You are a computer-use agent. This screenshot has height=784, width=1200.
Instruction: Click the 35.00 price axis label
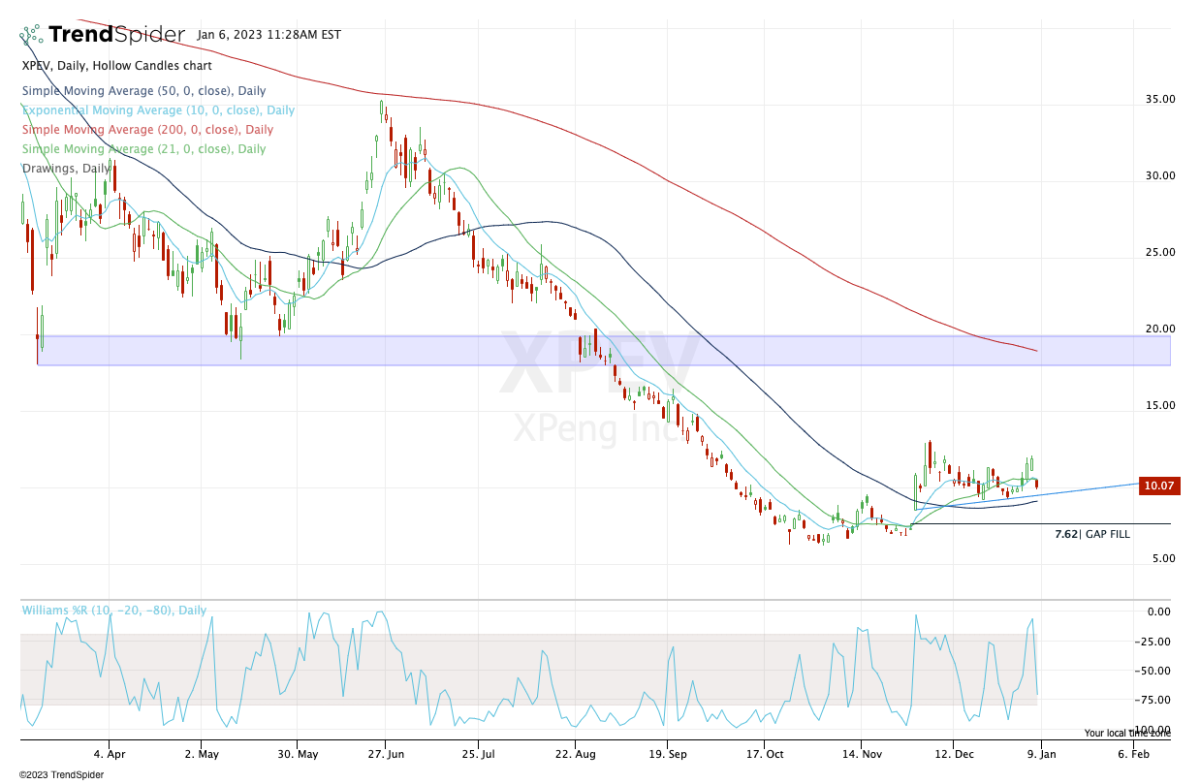[1161, 100]
